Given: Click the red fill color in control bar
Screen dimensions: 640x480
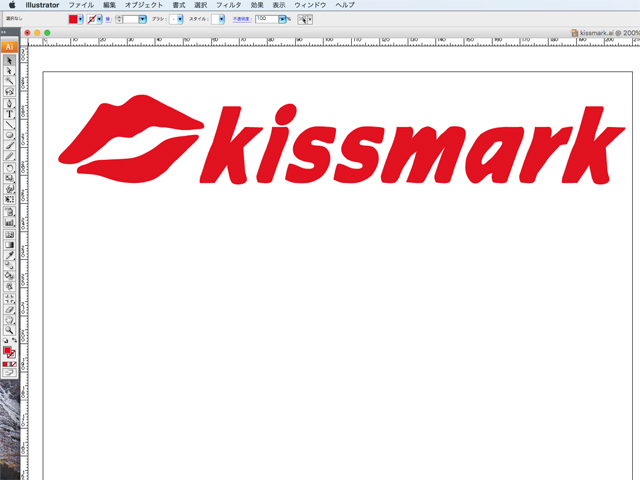Looking at the screenshot, I should point(73,19).
